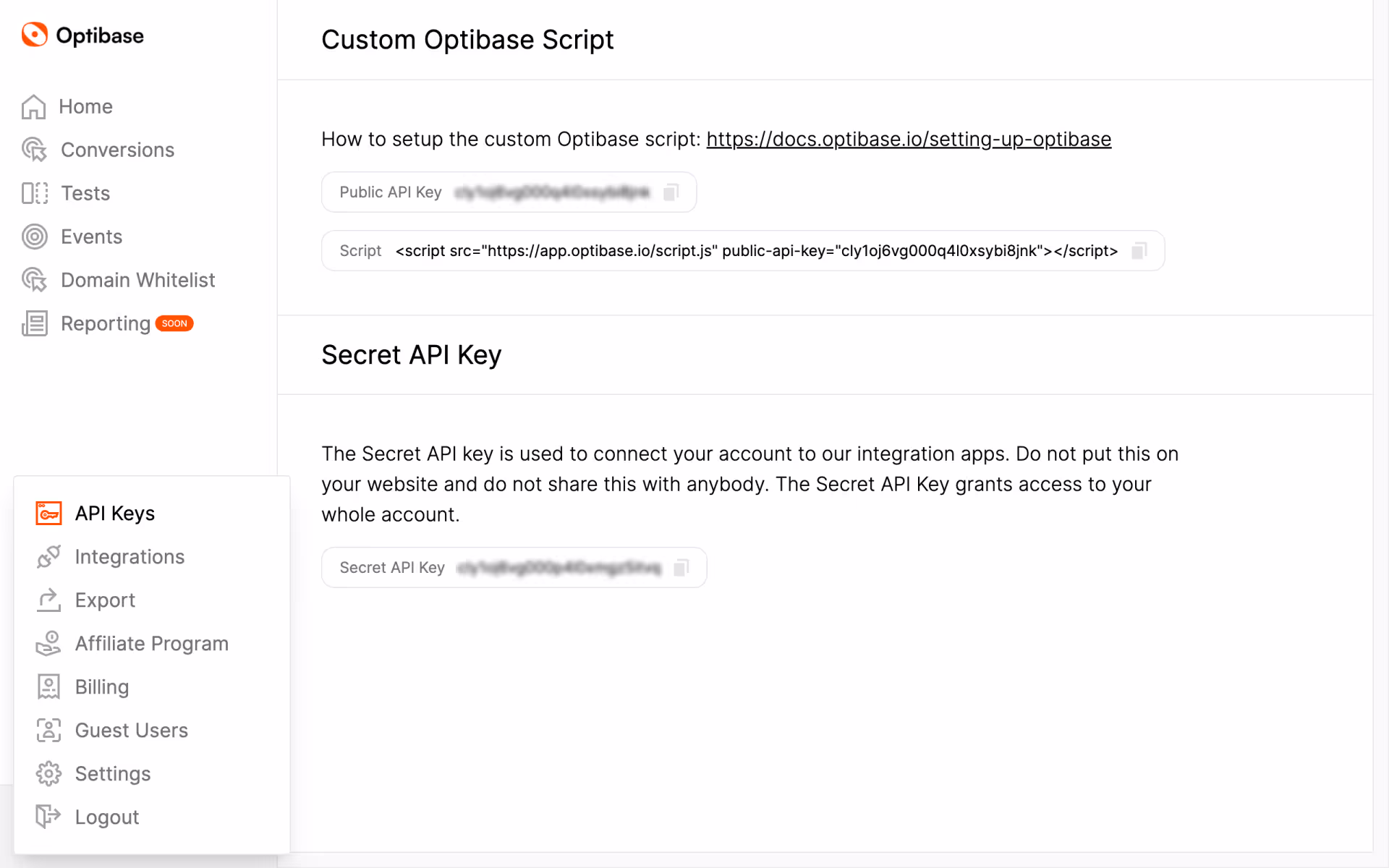
Task: Click "How to setup the custom Optibase script" text
Action: [x=511, y=139]
